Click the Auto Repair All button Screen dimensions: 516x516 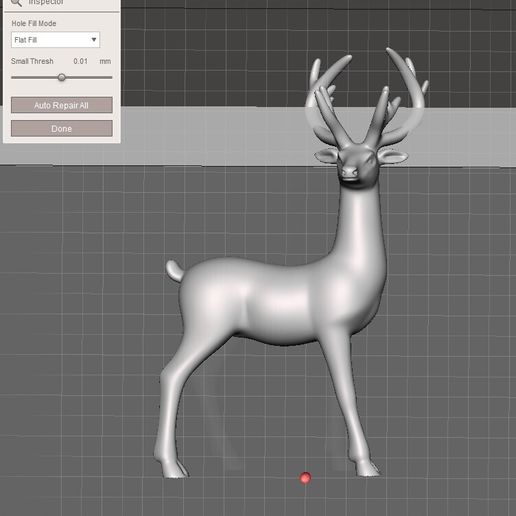[x=62, y=105]
